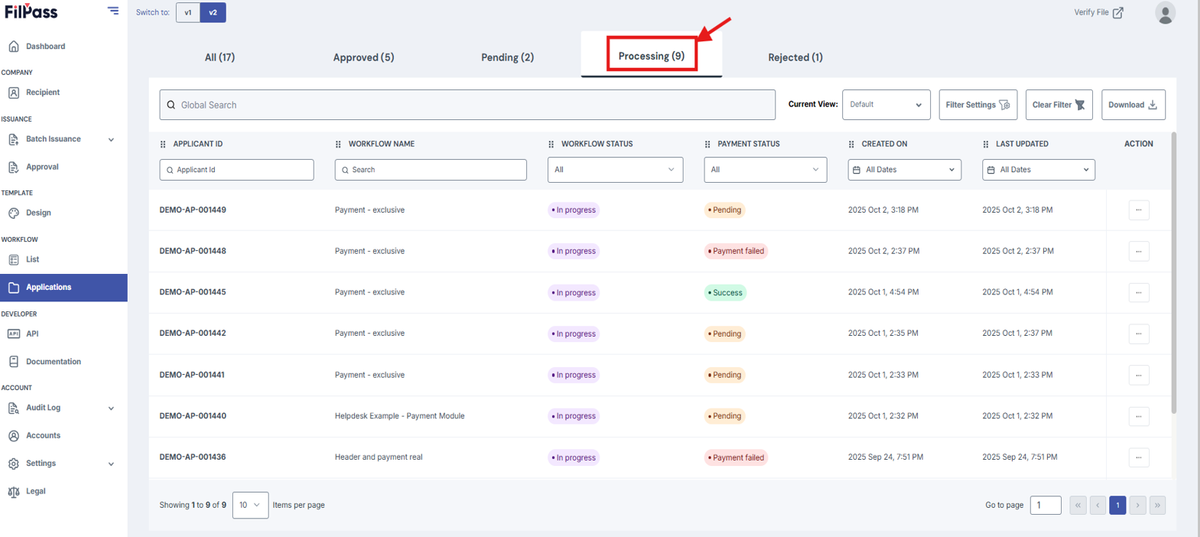Open the Recipient sidebar item

pyautogui.click(x=43, y=92)
